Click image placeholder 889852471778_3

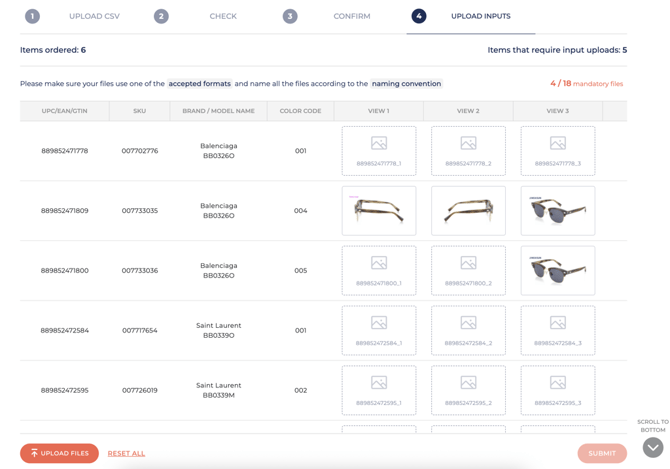(x=557, y=151)
